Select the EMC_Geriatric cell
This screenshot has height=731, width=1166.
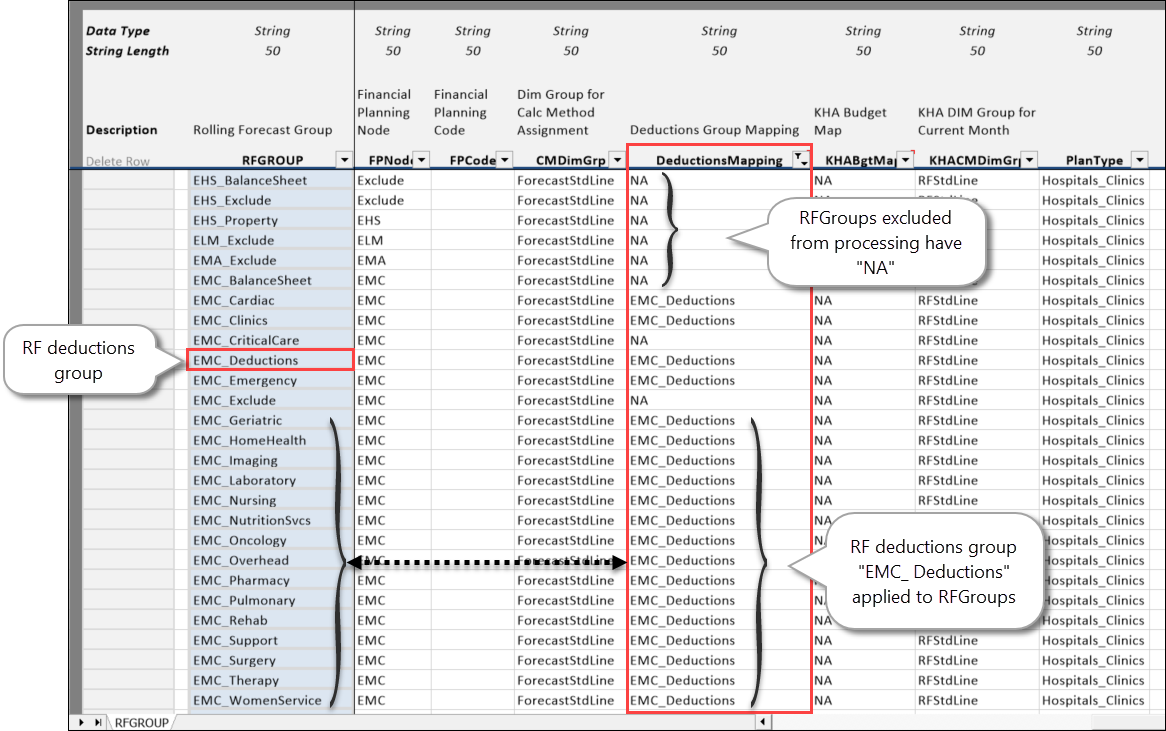pyautogui.click(x=270, y=421)
